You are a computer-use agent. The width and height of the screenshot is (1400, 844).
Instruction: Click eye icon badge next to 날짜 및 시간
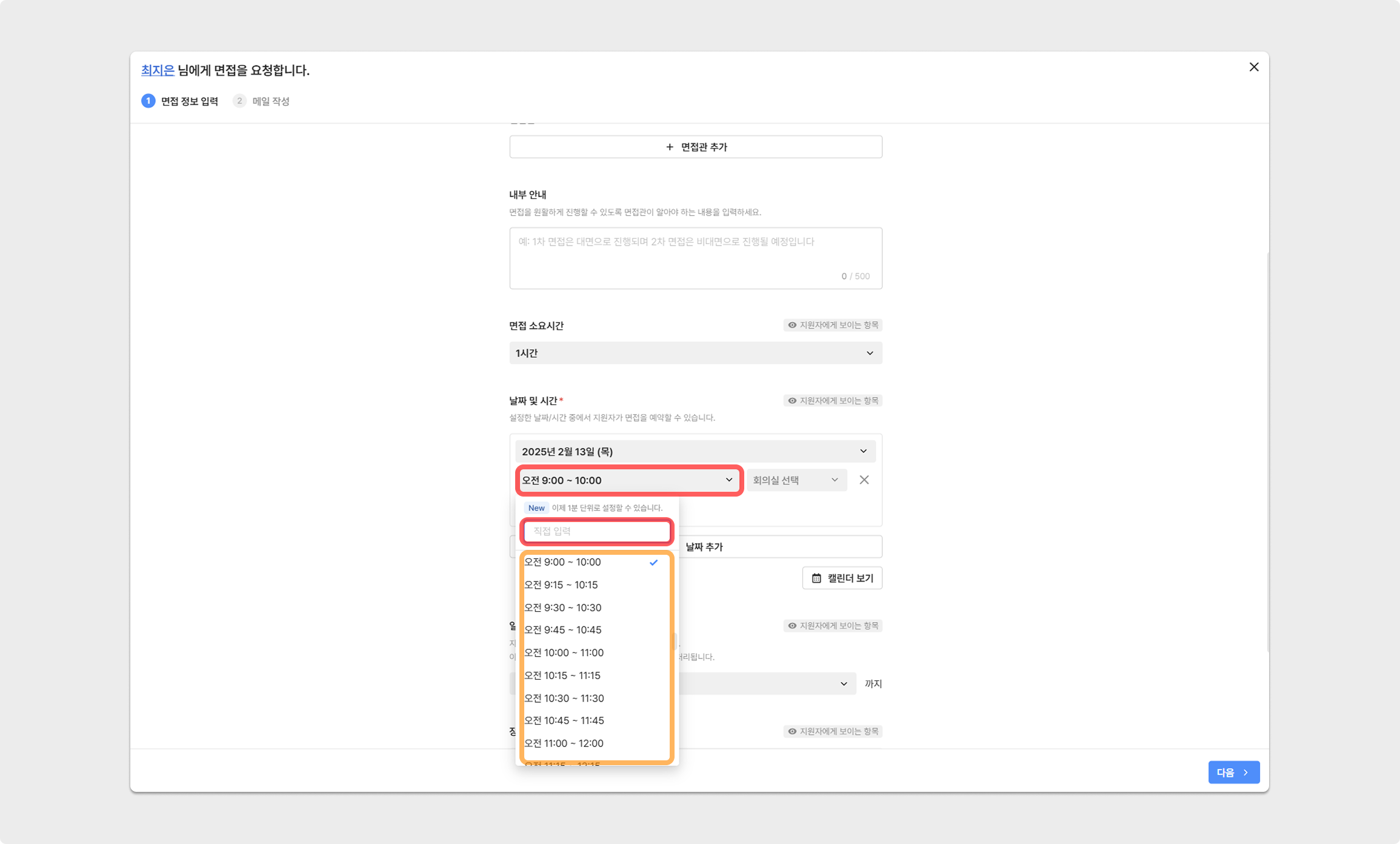(792, 401)
